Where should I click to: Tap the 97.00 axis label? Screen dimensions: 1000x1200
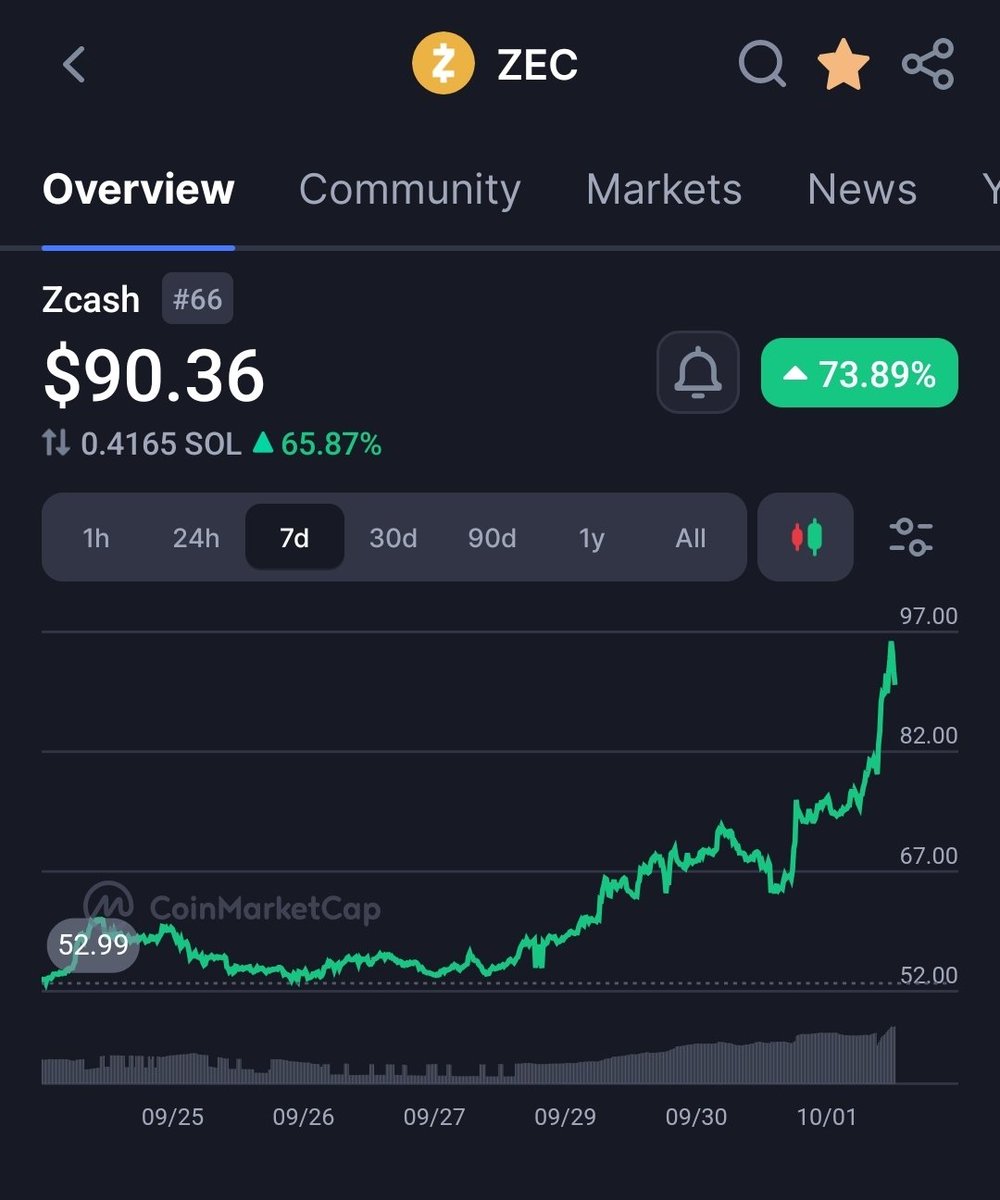(x=929, y=616)
